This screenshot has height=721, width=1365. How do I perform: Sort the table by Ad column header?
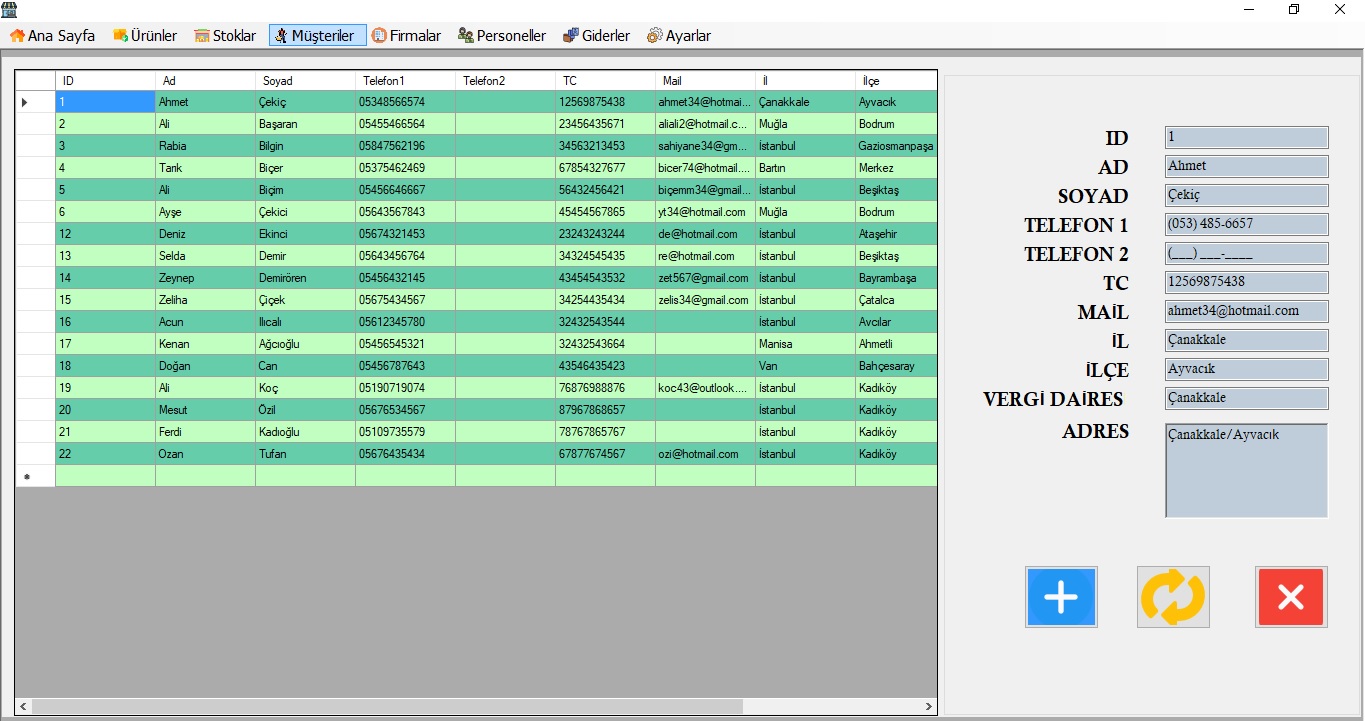pos(205,80)
